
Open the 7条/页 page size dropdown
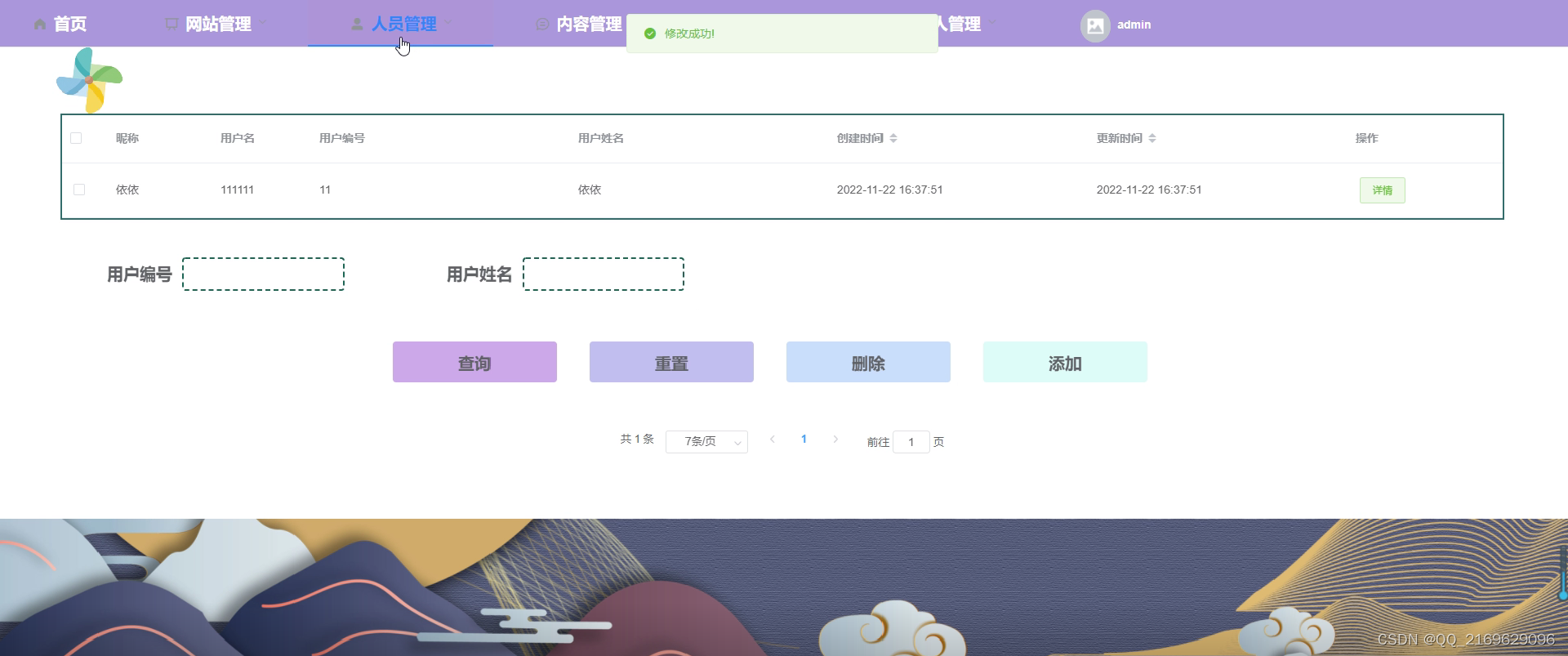(x=706, y=442)
